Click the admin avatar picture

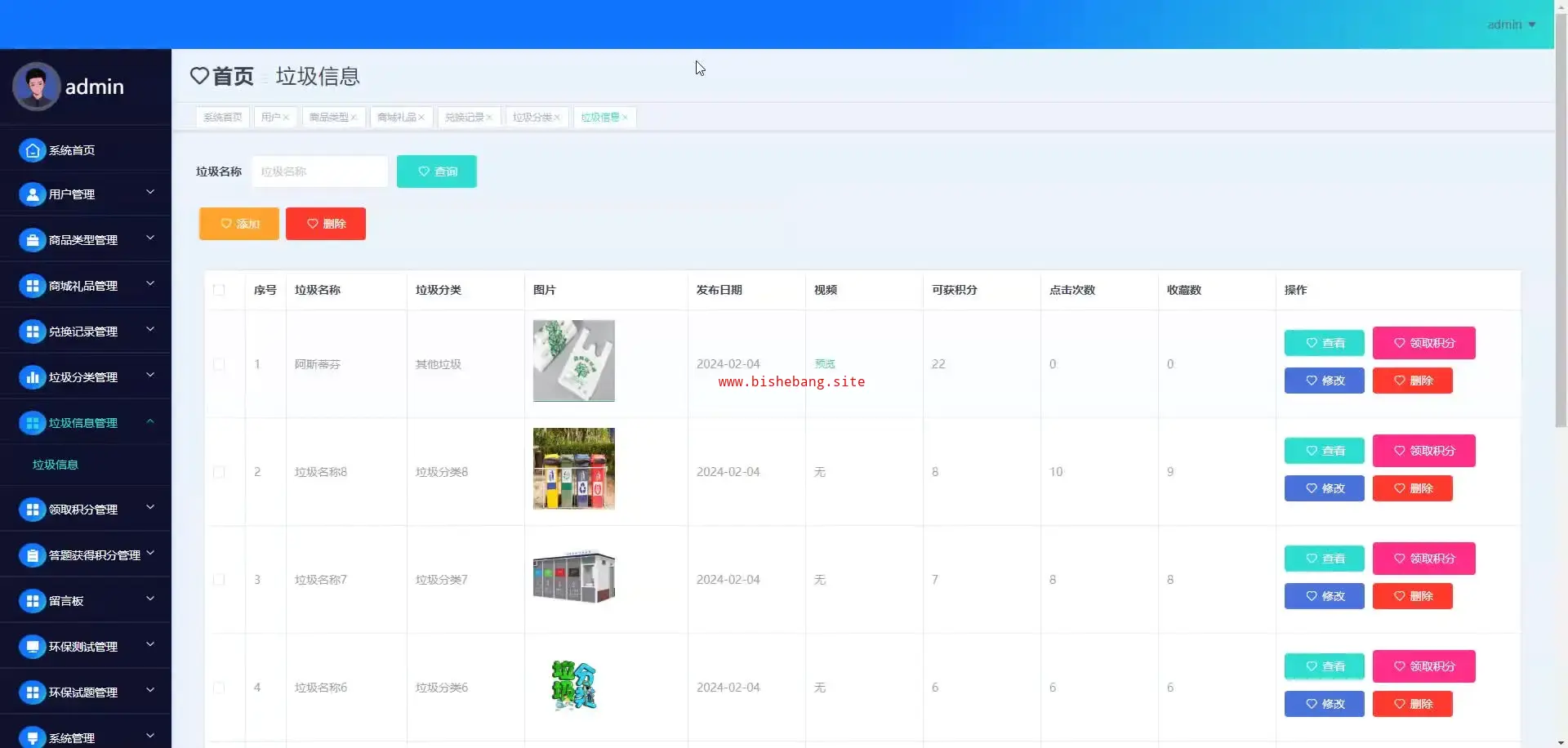pos(36,87)
